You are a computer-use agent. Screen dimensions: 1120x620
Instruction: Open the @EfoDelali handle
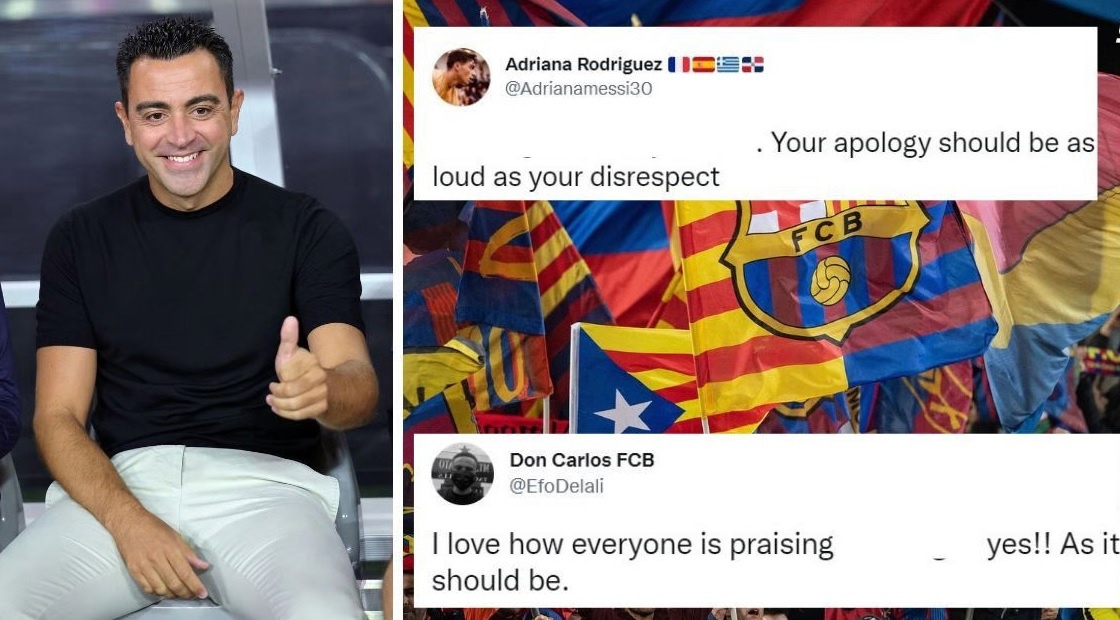pos(556,486)
